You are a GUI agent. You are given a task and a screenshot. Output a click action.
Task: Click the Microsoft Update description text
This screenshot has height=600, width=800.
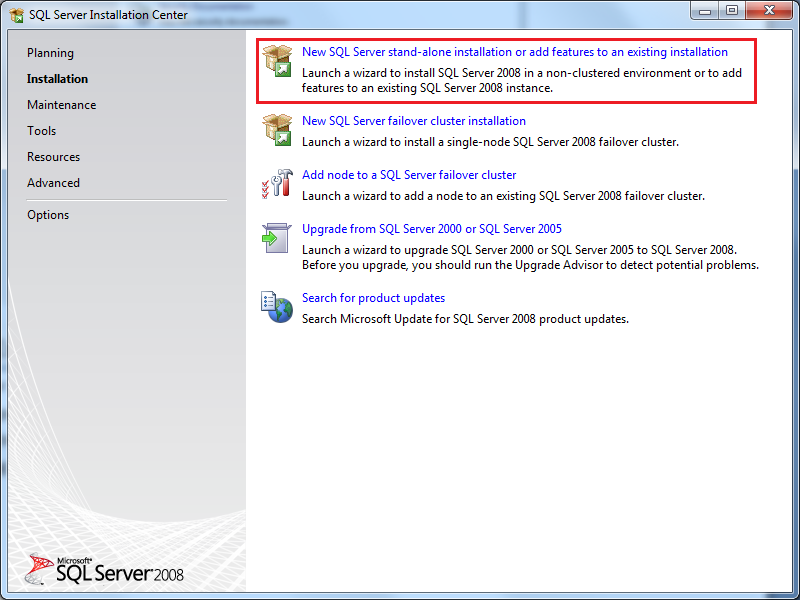point(465,319)
